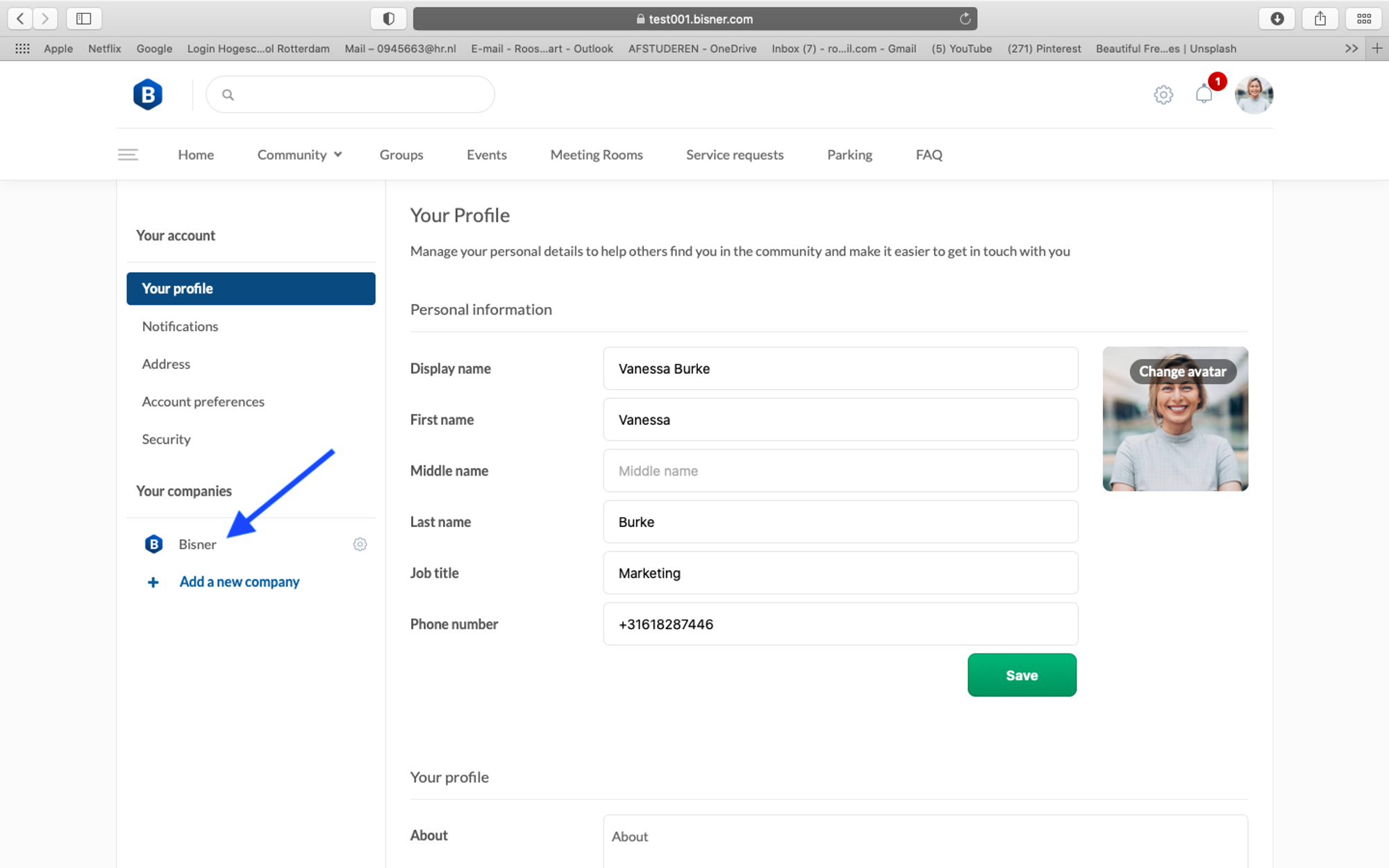Open Address settings in sidebar

(166, 364)
